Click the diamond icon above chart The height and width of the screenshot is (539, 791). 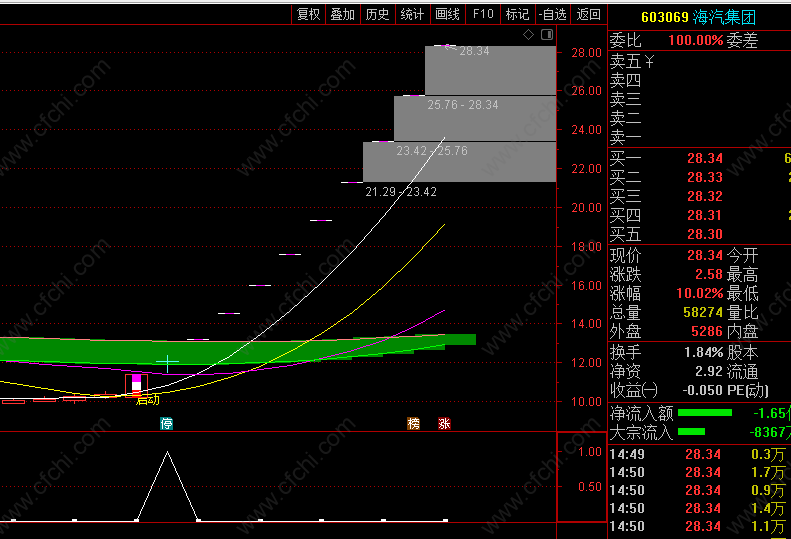tap(528, 34)
